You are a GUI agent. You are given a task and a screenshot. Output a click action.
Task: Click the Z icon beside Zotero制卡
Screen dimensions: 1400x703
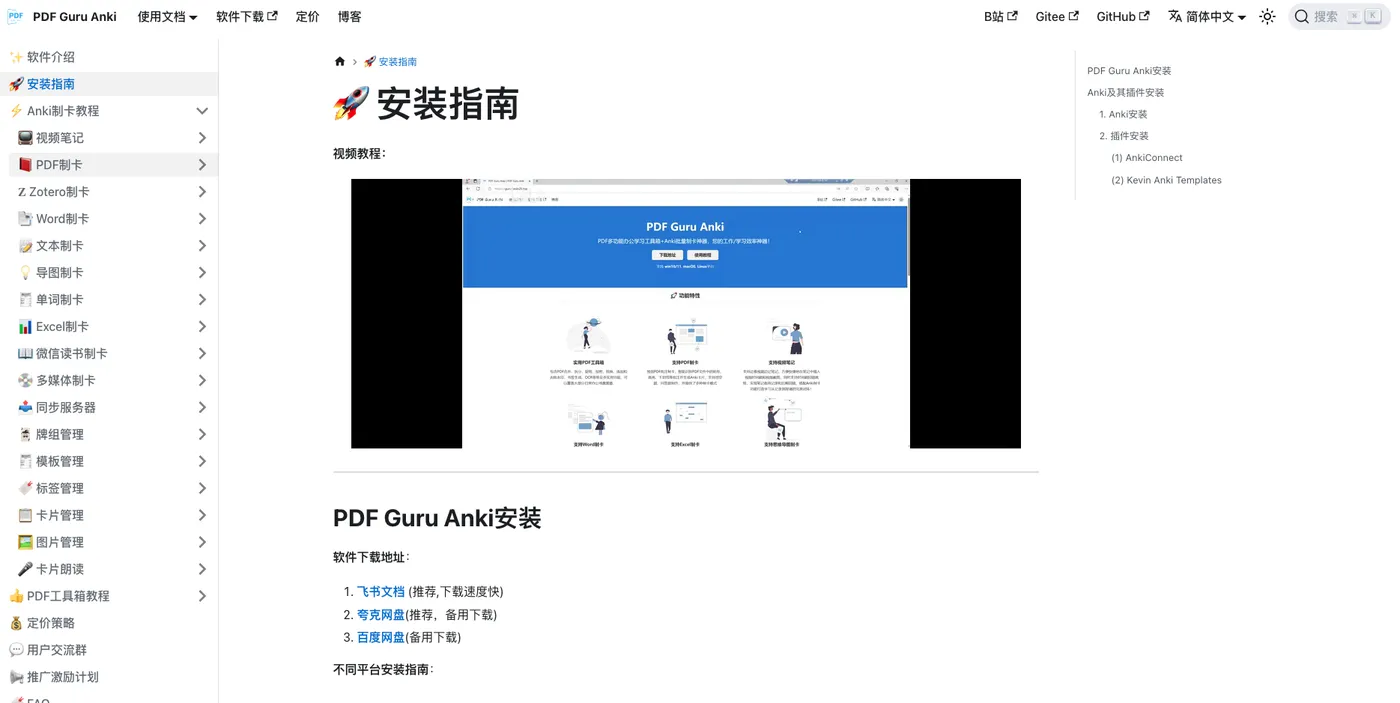tap(22, 192)
